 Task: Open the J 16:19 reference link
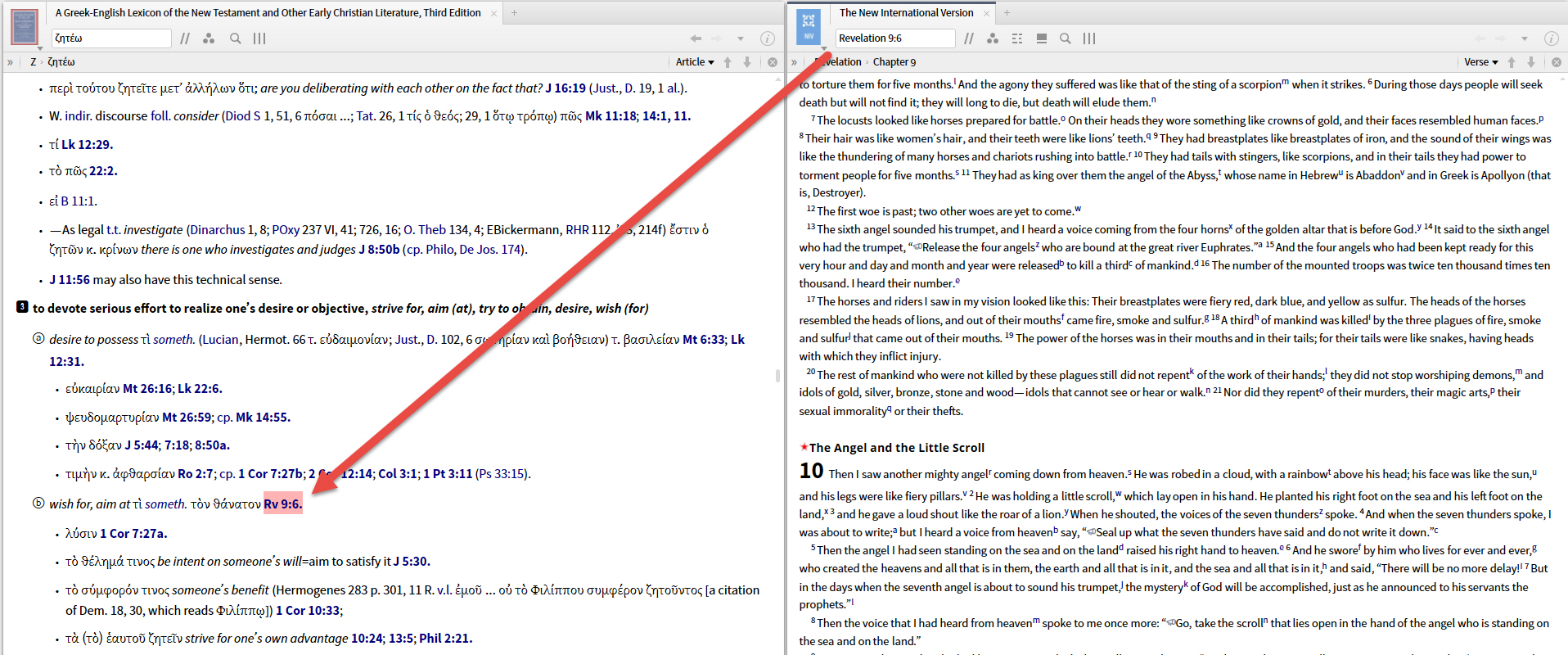pos(565,88)
